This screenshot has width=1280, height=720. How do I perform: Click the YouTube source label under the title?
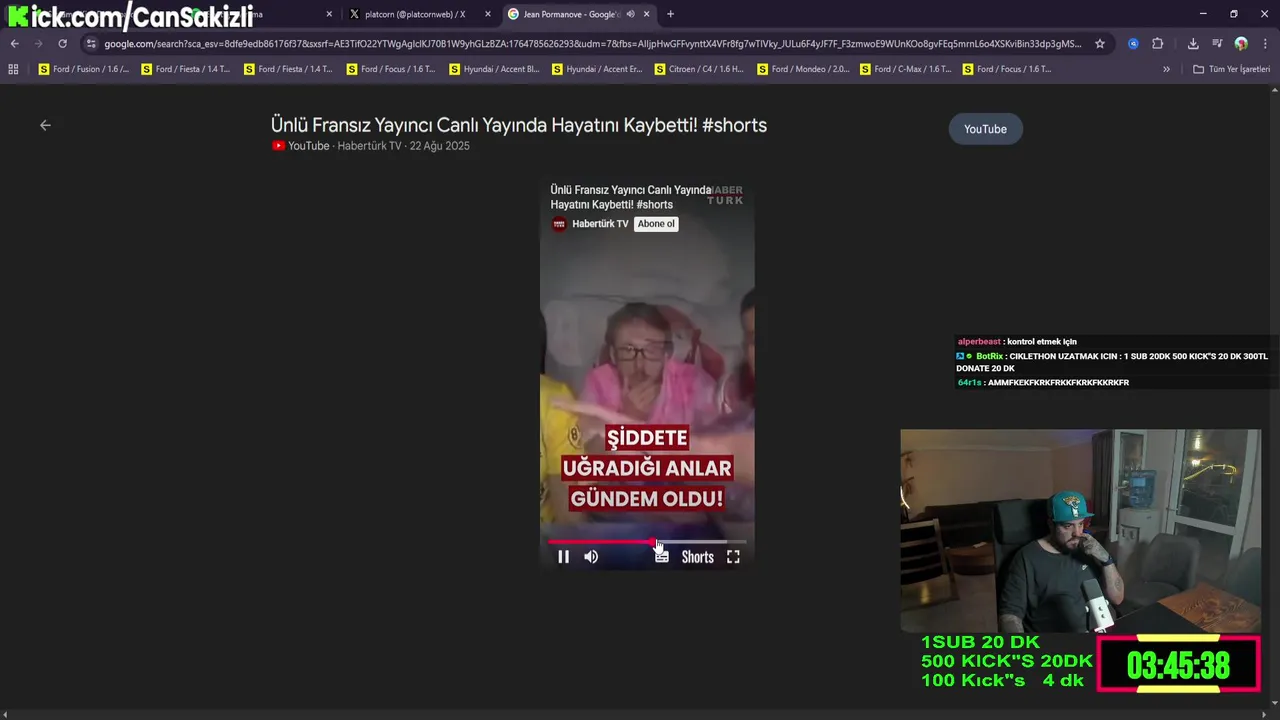300,146
